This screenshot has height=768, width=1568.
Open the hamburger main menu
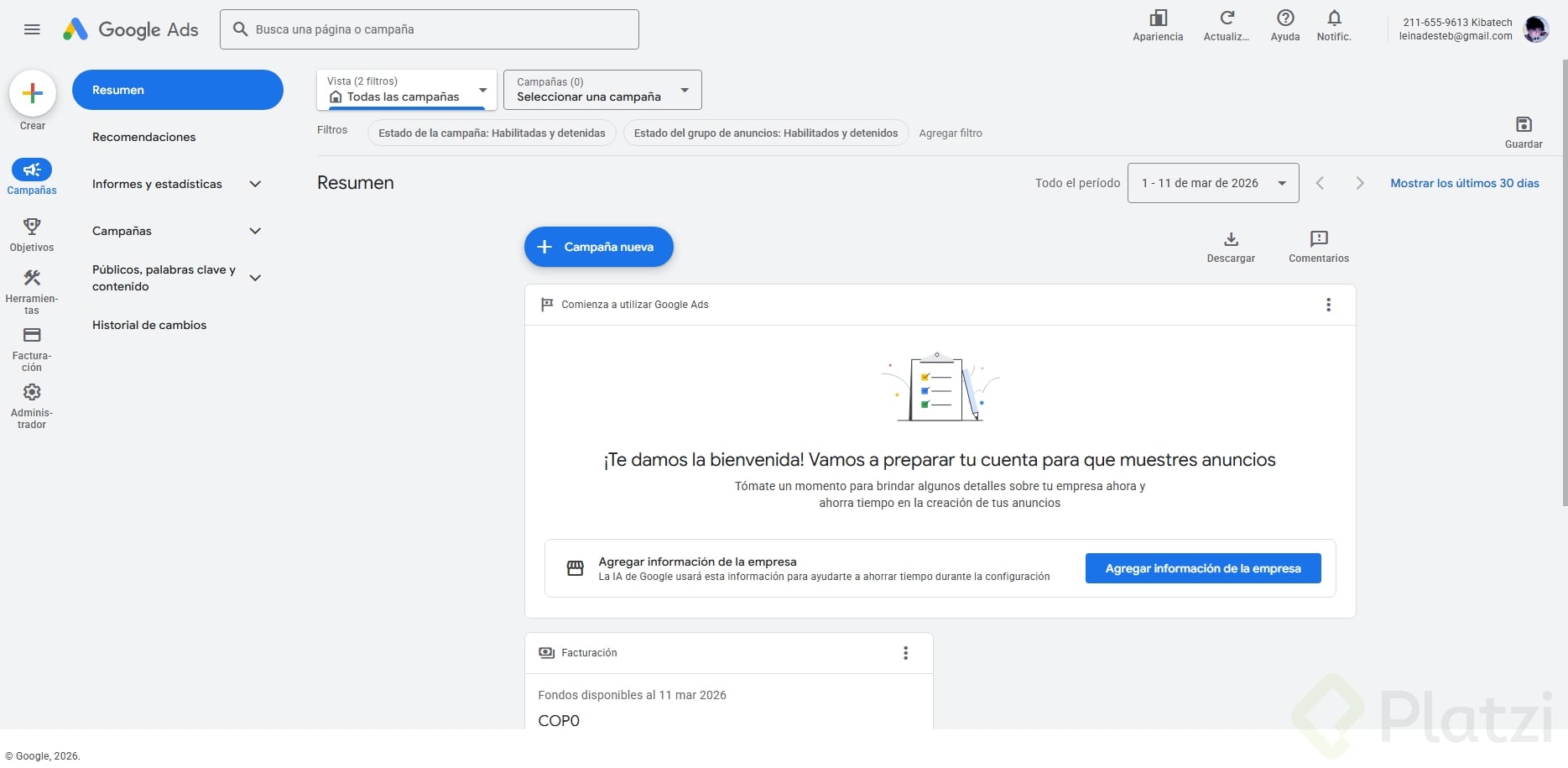pos(32,29)
